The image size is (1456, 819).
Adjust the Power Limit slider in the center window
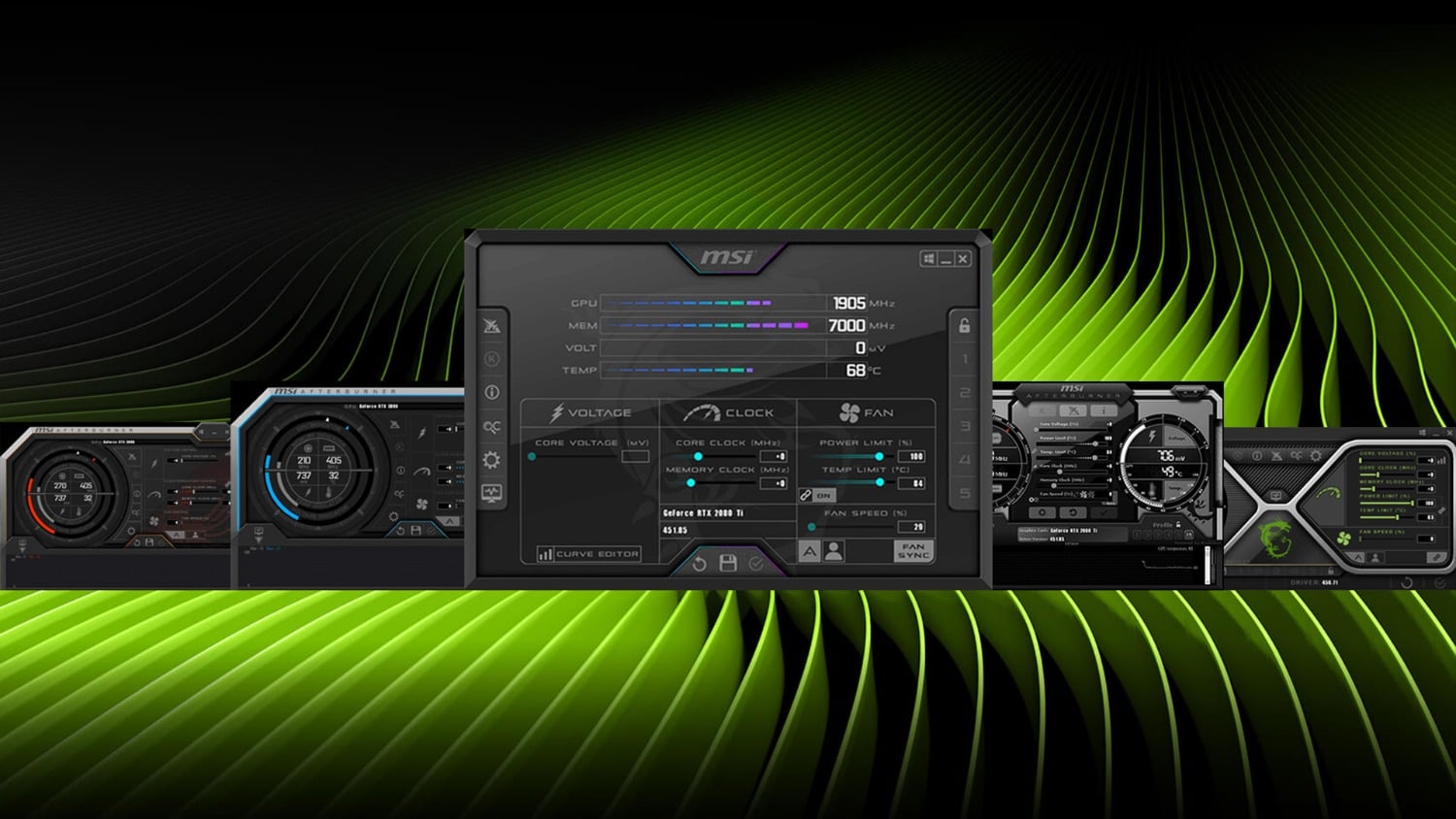851,456
